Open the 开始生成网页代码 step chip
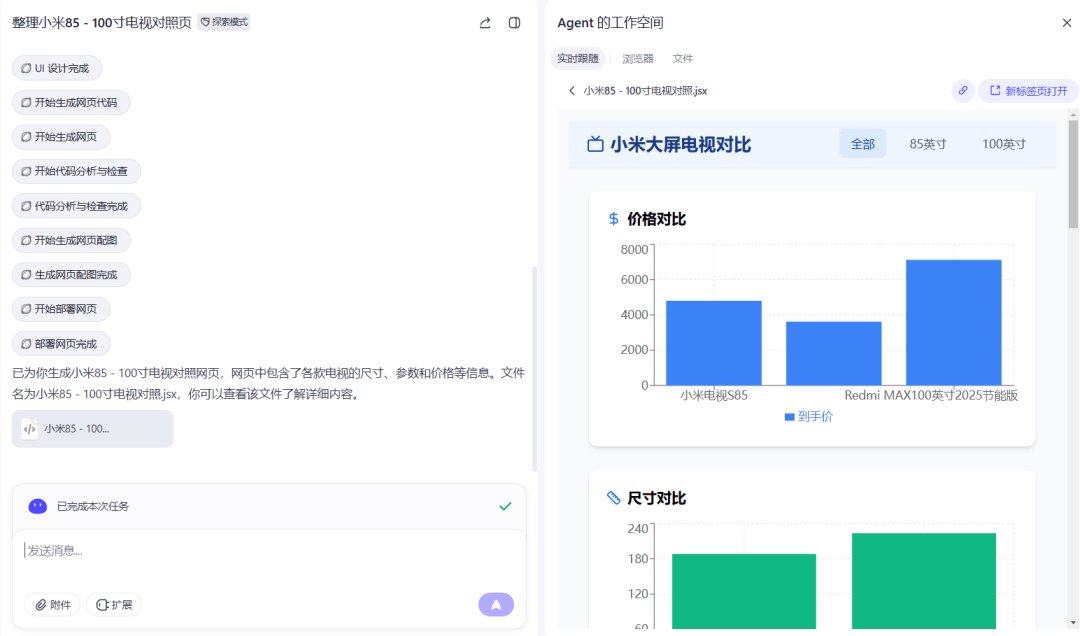 pyautogui.click(x=71, y=103)
